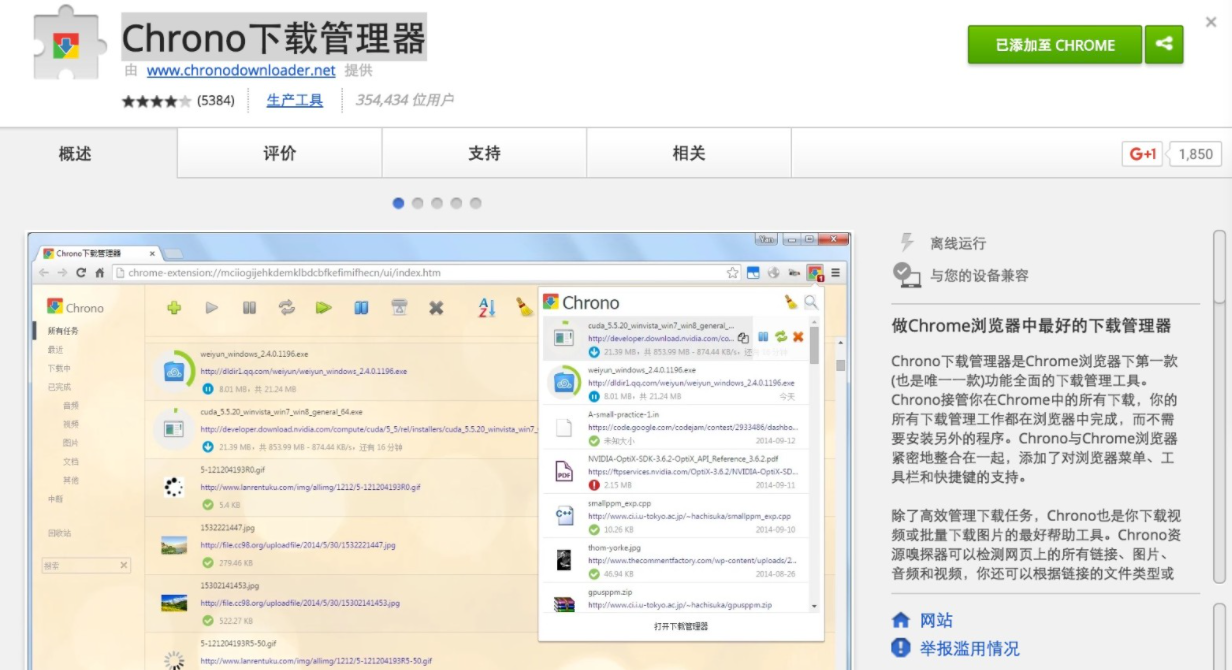Select the active blue carousel dot
The width and height of the screenshot is (1232, 670).
(x=399, y=203)
